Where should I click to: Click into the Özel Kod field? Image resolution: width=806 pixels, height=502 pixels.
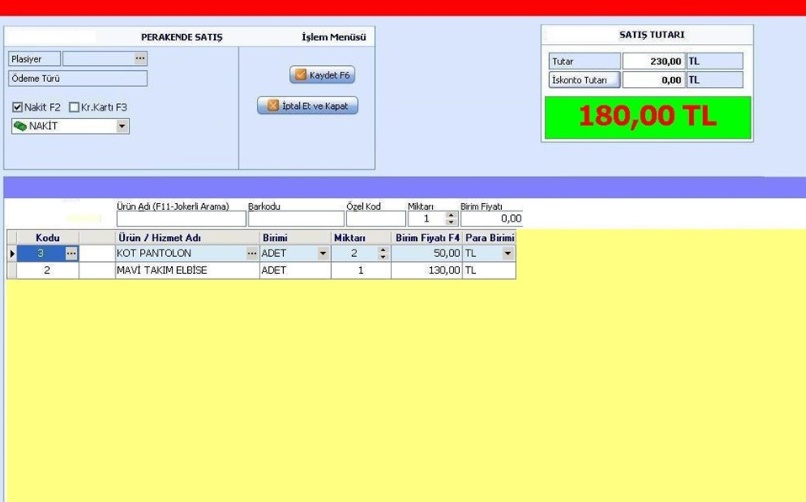(375, 218)
